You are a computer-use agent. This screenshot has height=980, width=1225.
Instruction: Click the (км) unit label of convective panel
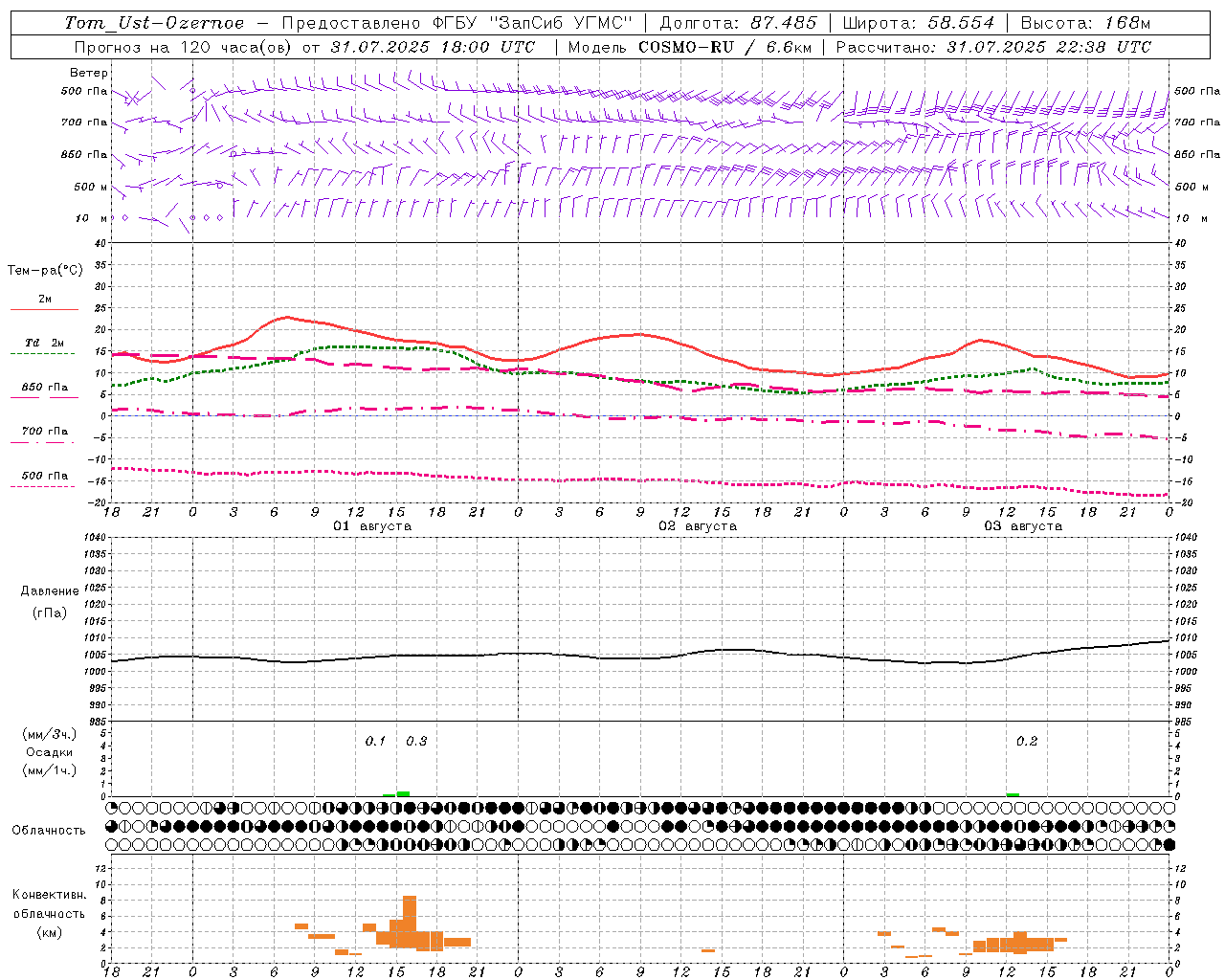click(50, 932)
